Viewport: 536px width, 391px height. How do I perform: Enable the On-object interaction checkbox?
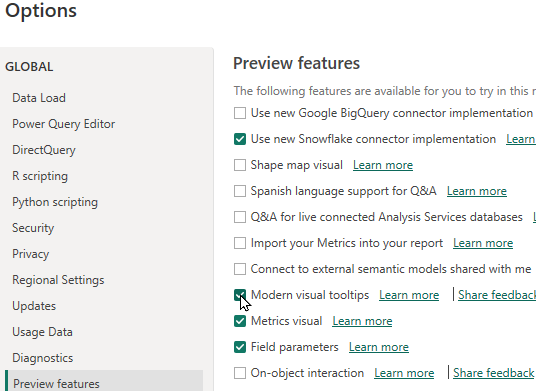tap(240, 373)
